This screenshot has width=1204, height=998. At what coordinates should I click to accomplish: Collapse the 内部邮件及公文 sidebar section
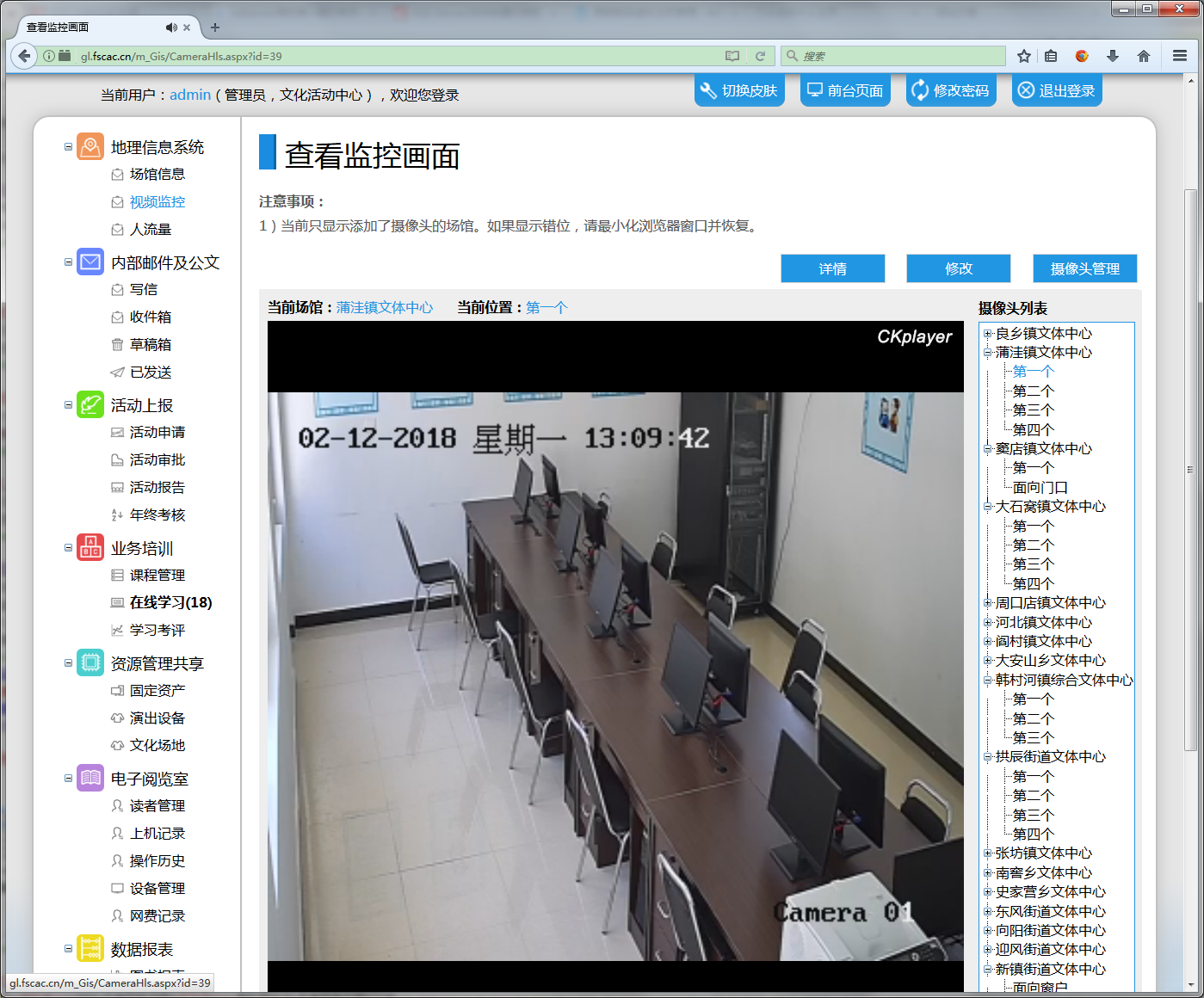point(68,262)
